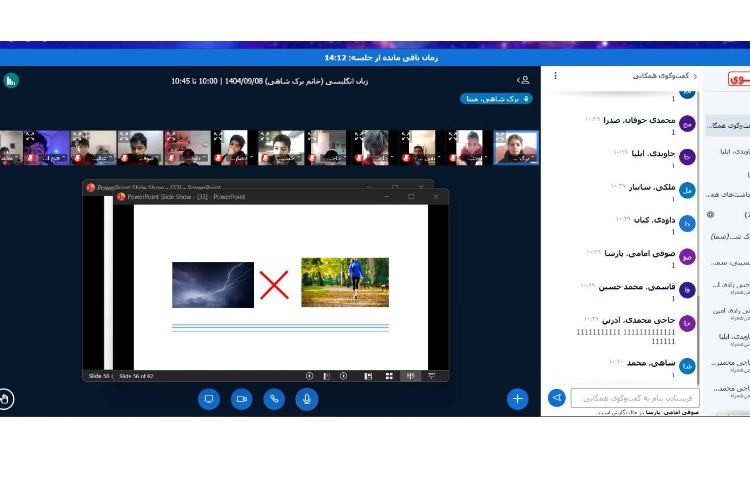Click the session title text in header
Image resolution: width=750 pixels, height=480 pixels.
(x=269, y=80)
